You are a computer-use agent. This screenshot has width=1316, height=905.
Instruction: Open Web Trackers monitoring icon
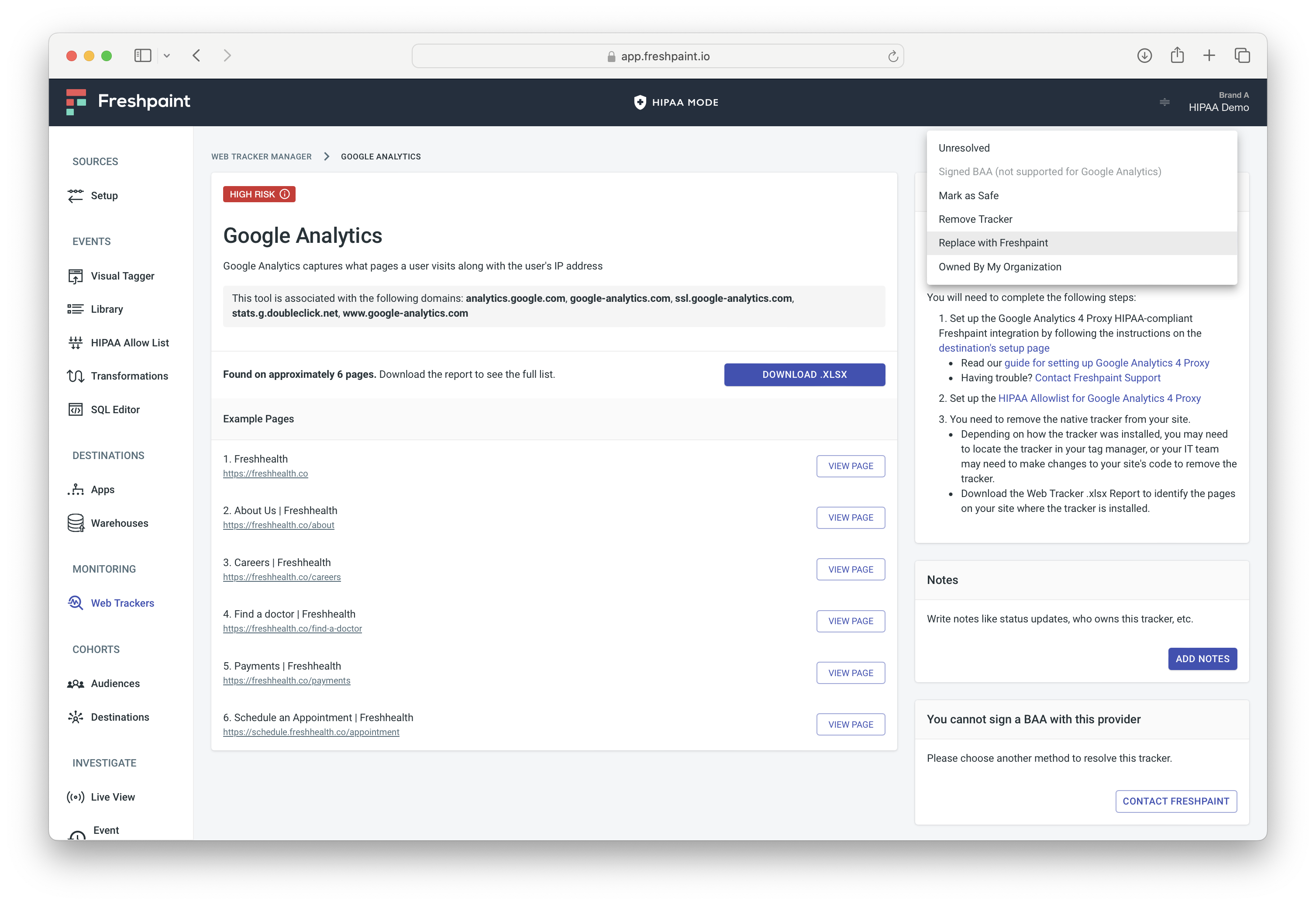click(x=76, y=603)
